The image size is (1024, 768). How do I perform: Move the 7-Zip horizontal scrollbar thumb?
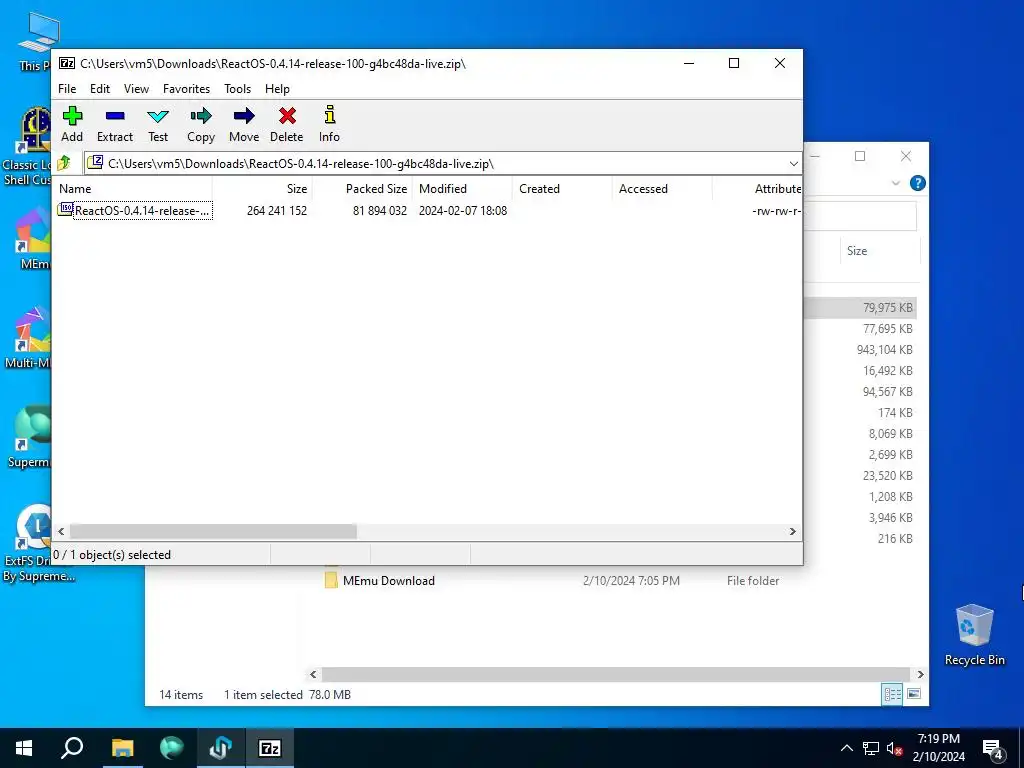pos(213,532)
